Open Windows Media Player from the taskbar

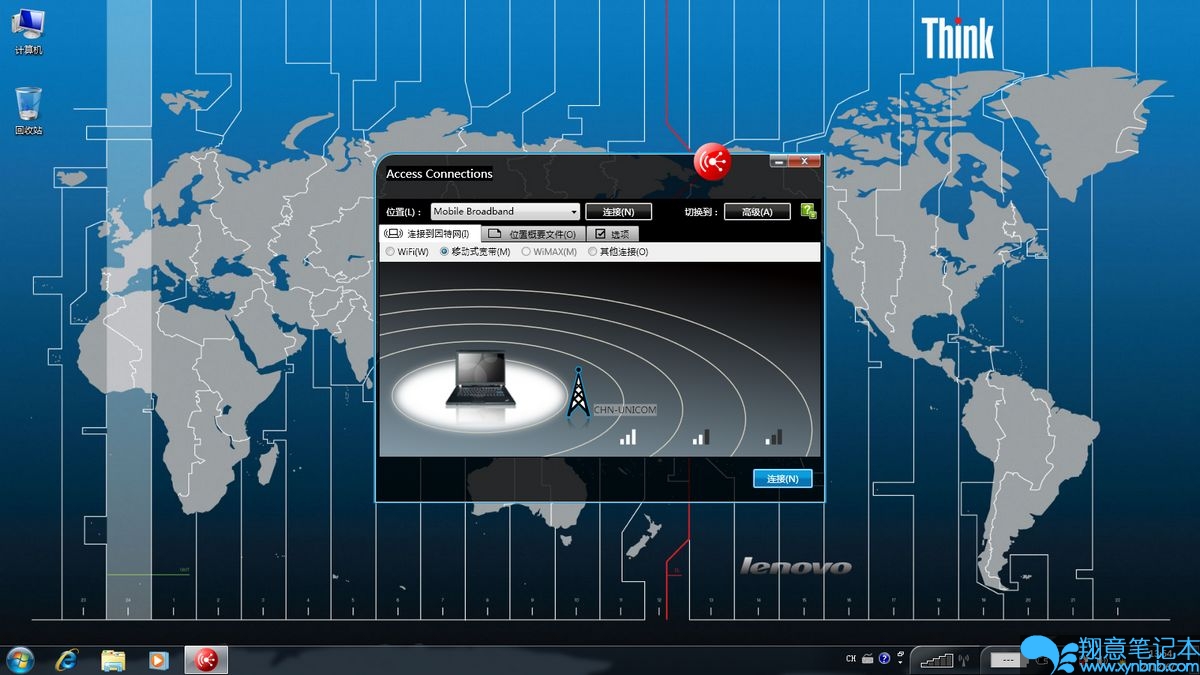(x=158, y=660)
